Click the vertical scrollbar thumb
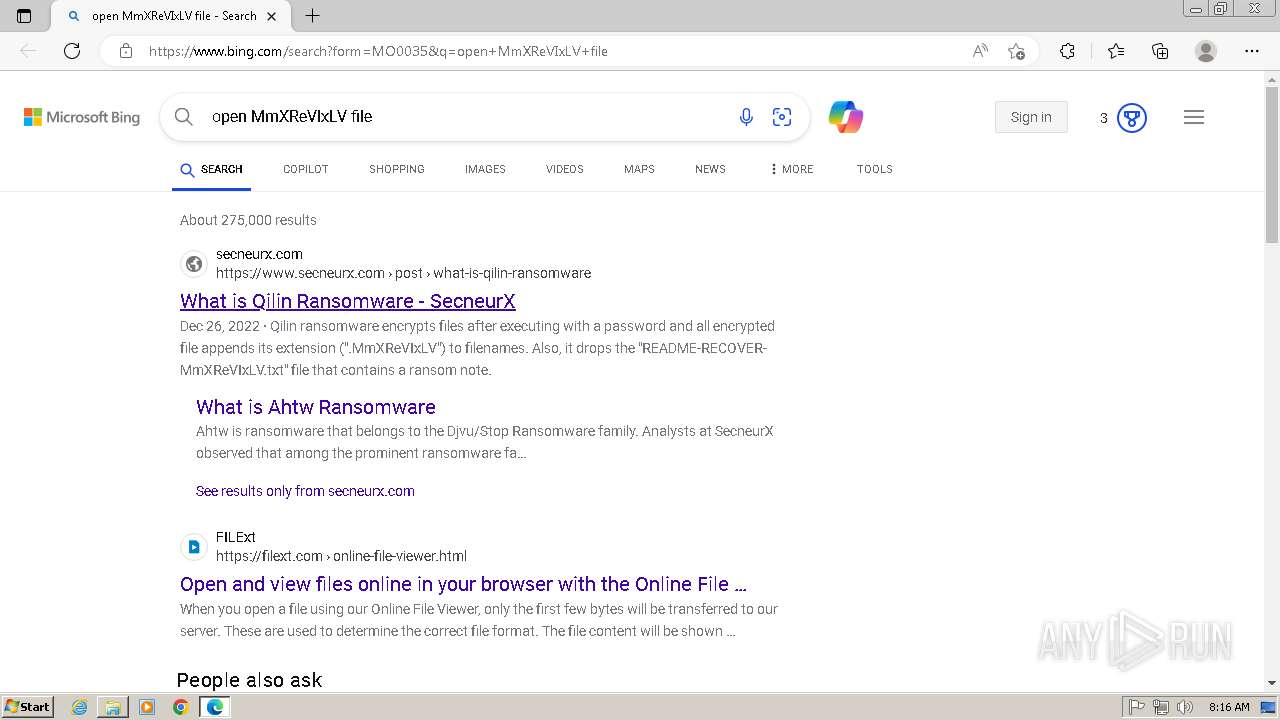The image size is (1280, 720). [x=1272, y=165]
